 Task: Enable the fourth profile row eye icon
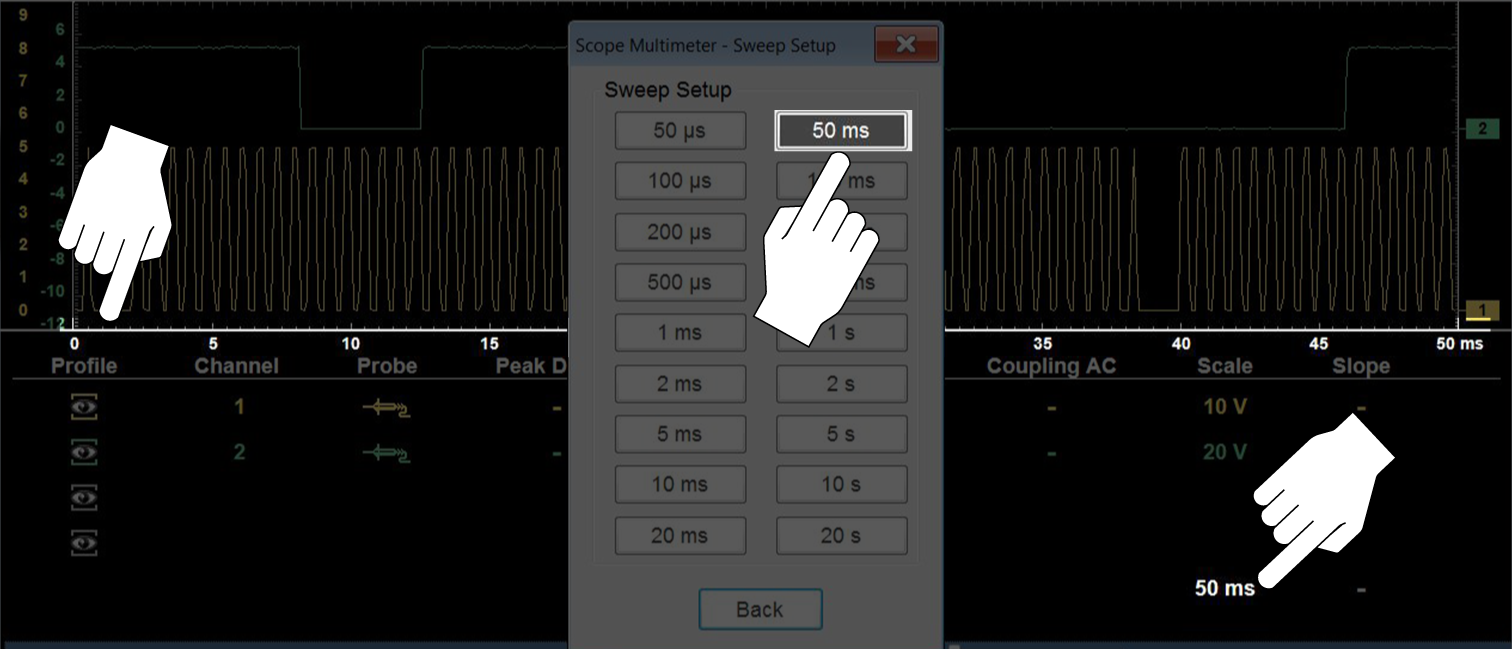pyautogui.click(x=85, y=542)
